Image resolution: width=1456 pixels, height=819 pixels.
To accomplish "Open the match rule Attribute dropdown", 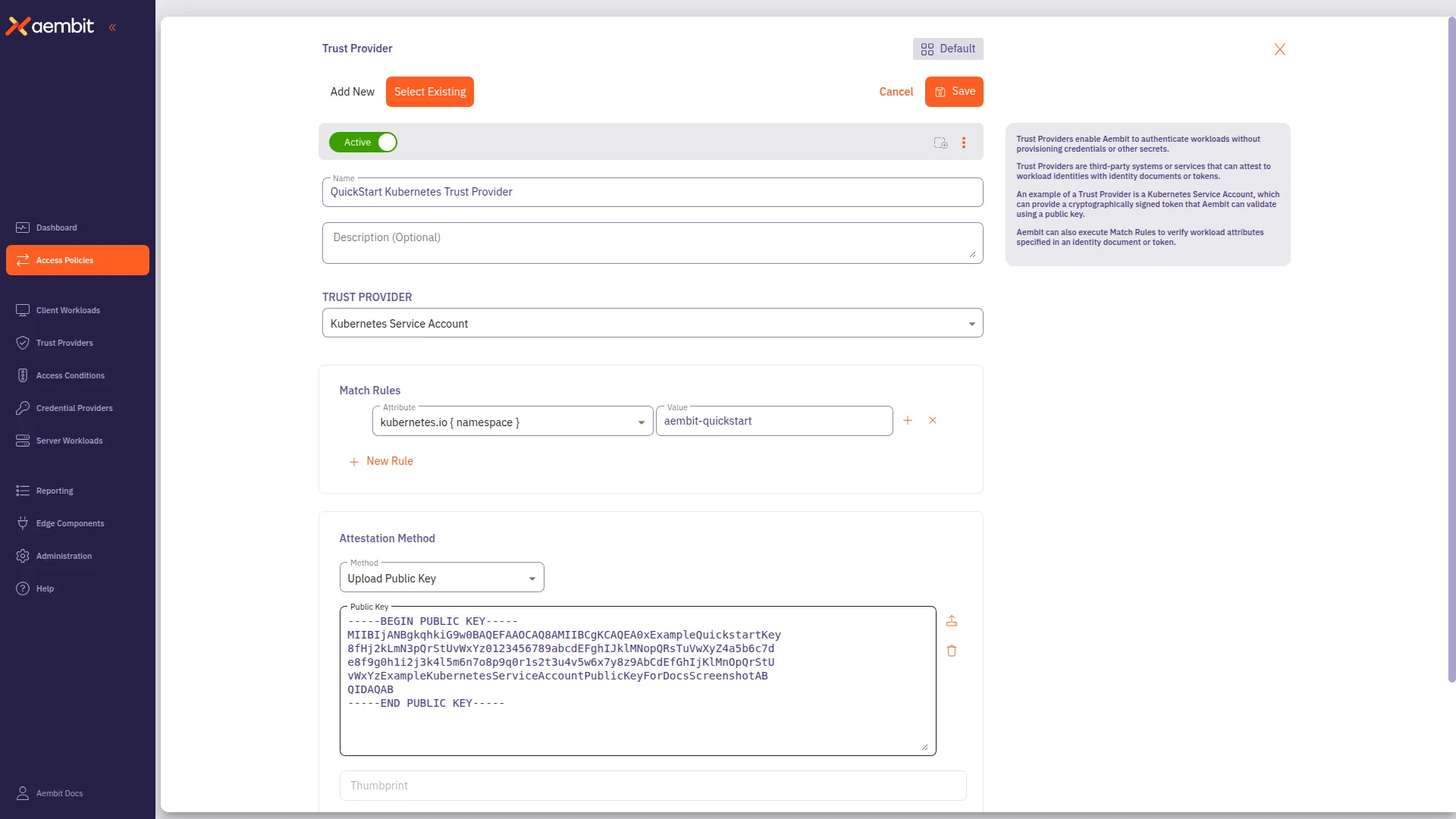I will pyautogui.click(x=512, y=422).
